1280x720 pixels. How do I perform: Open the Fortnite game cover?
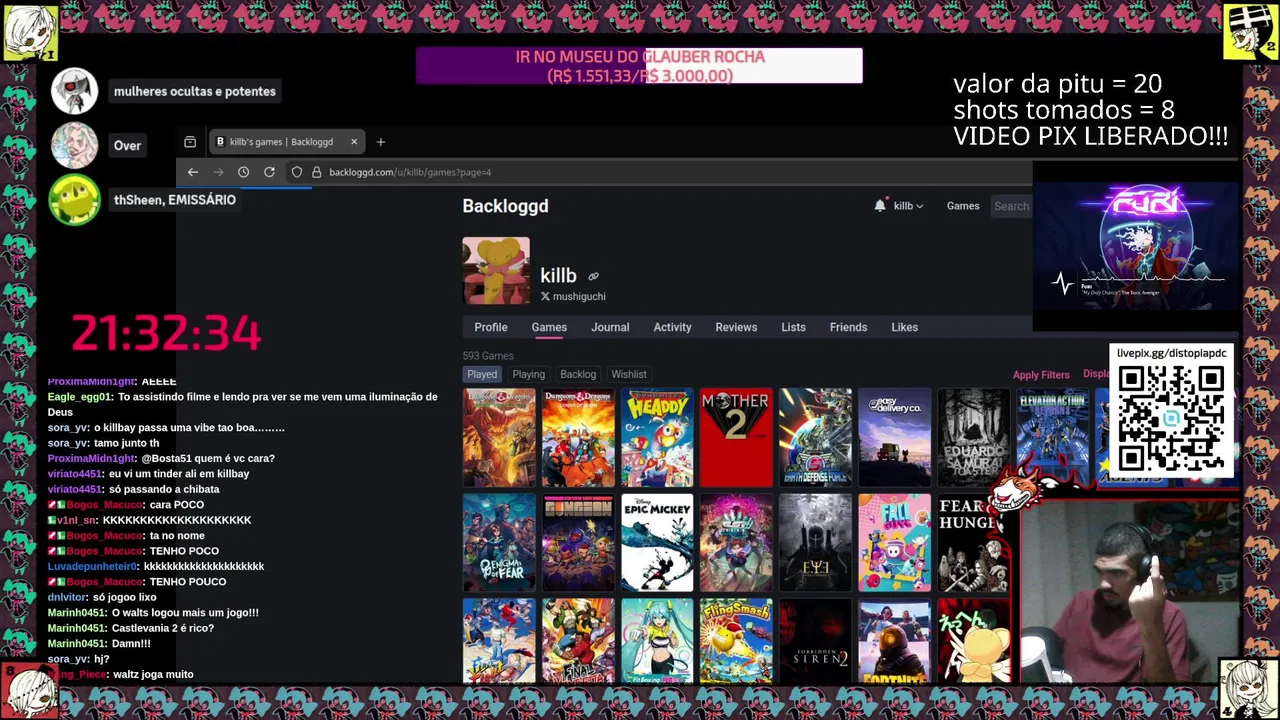894,641
